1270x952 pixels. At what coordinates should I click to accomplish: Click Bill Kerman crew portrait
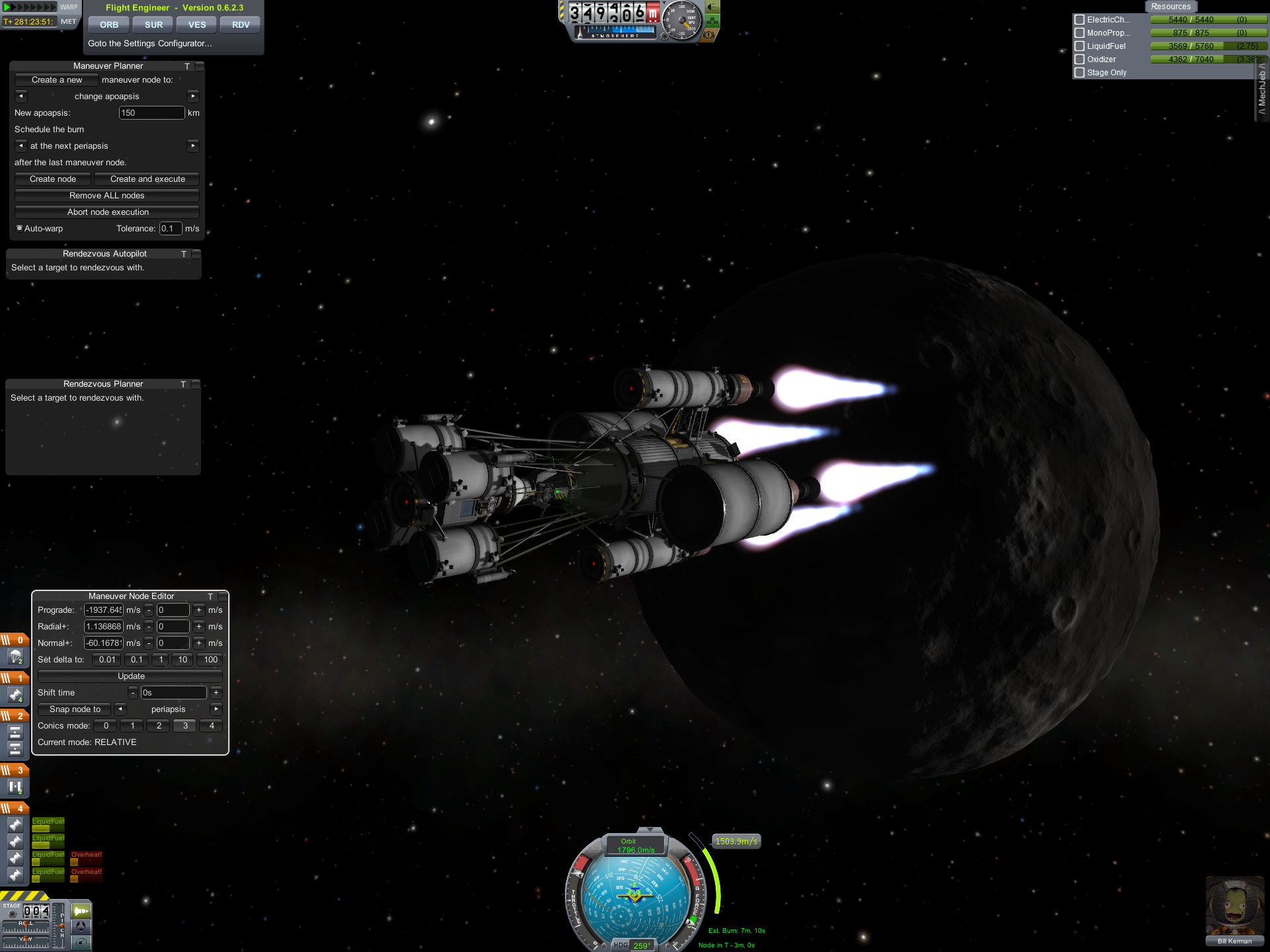(1234, 907)
